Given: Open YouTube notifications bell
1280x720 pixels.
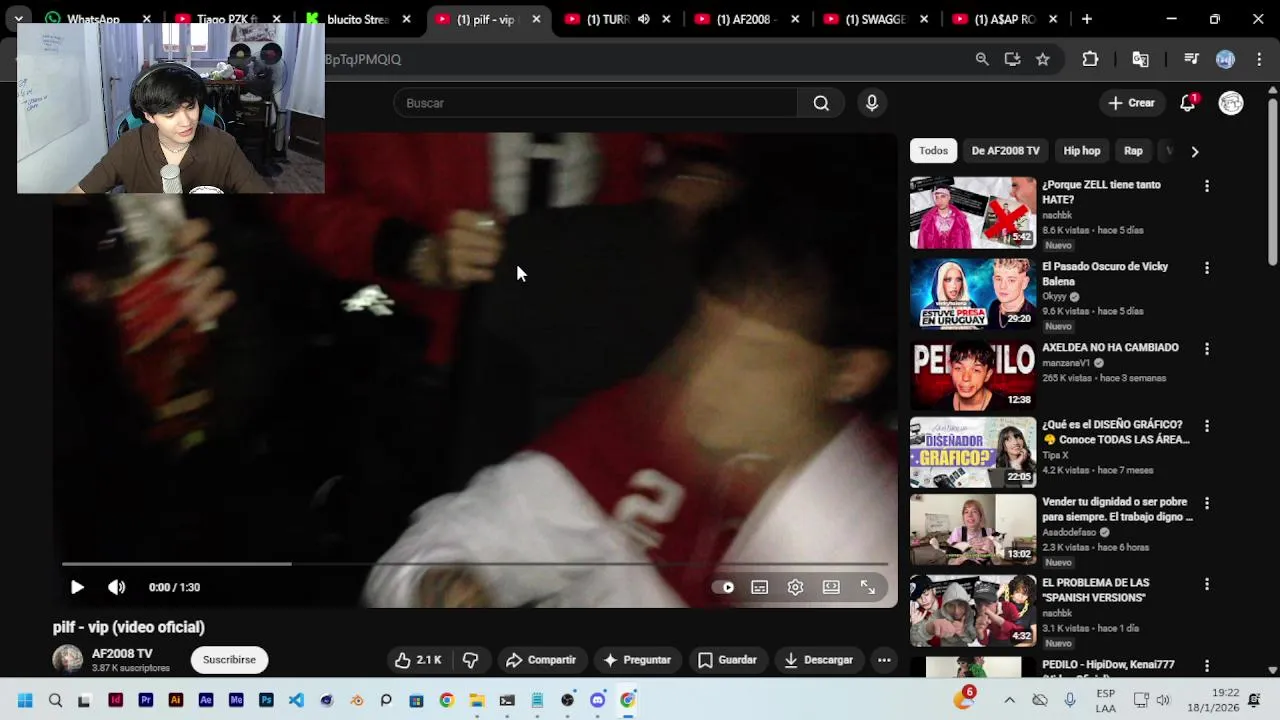Looking at the screenshot, I should coord(1188,103).
